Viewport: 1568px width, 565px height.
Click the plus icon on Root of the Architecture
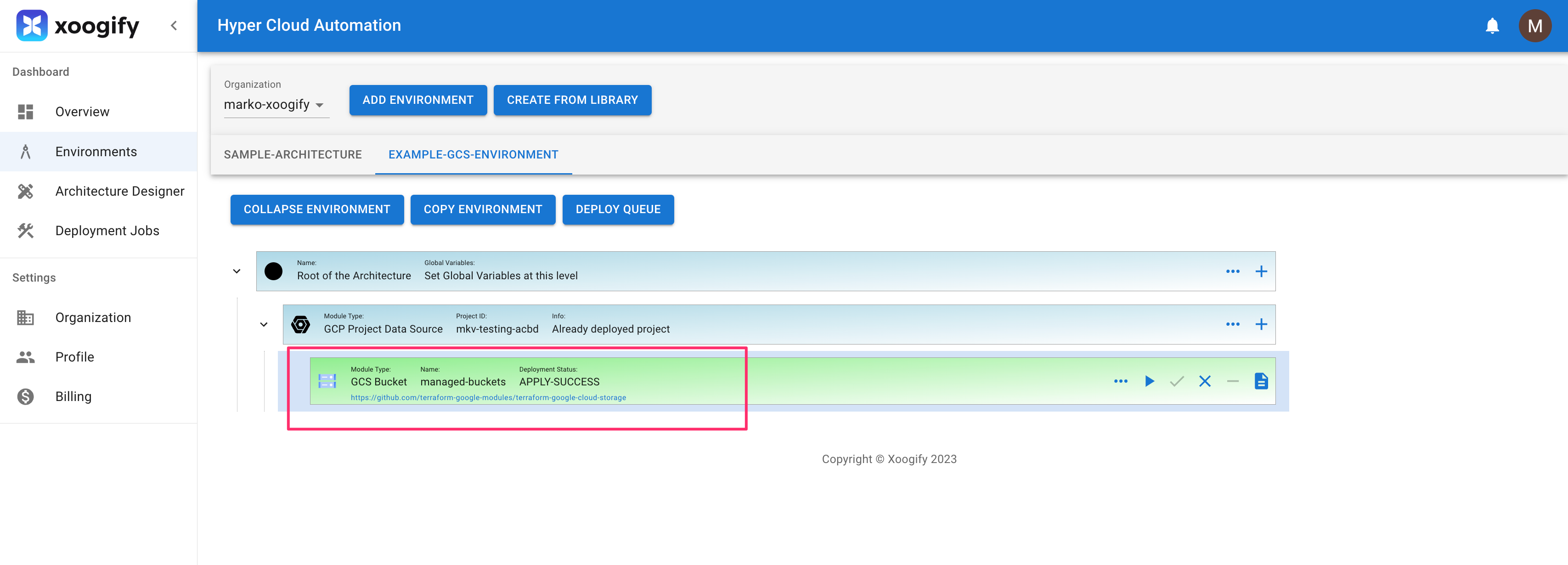(x=1261, y=271)
